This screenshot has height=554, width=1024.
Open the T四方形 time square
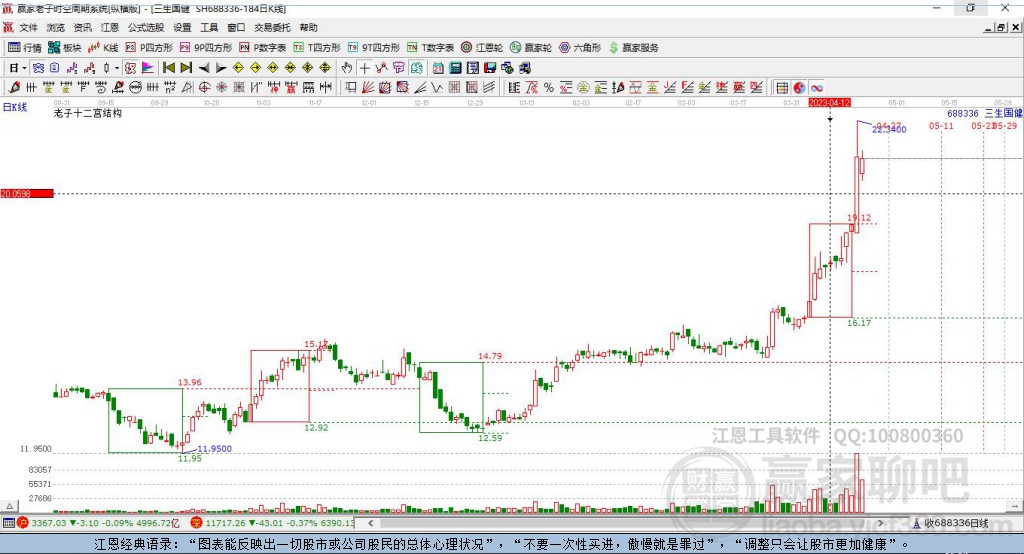pyautogui.click(x=317, y=48)
